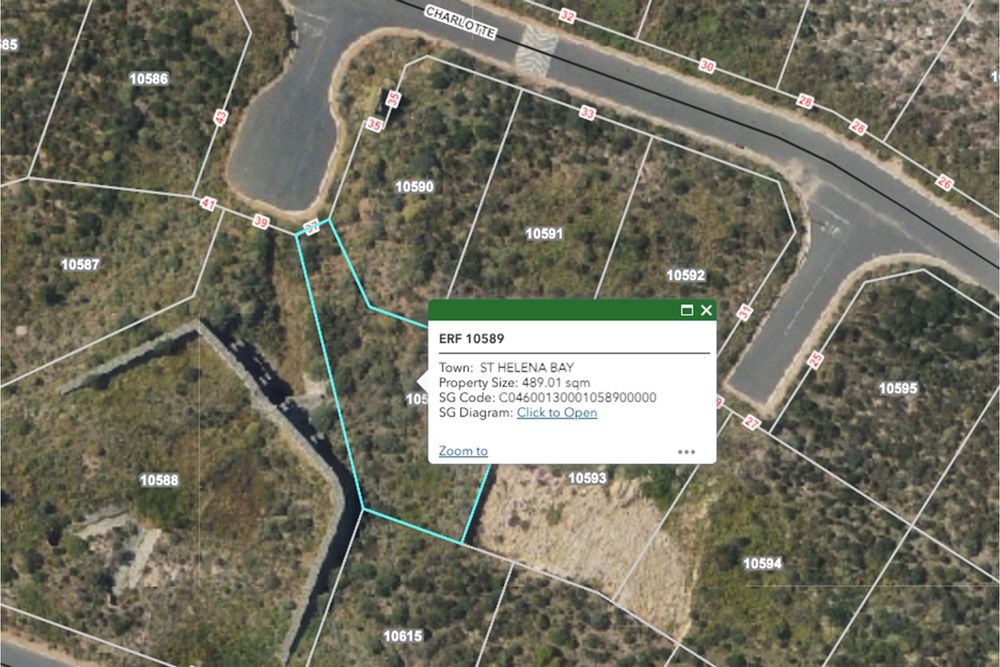Screen dimensions: 1000x667
Task: Select parcel 10586 on the map
Action: coord(149,79)
